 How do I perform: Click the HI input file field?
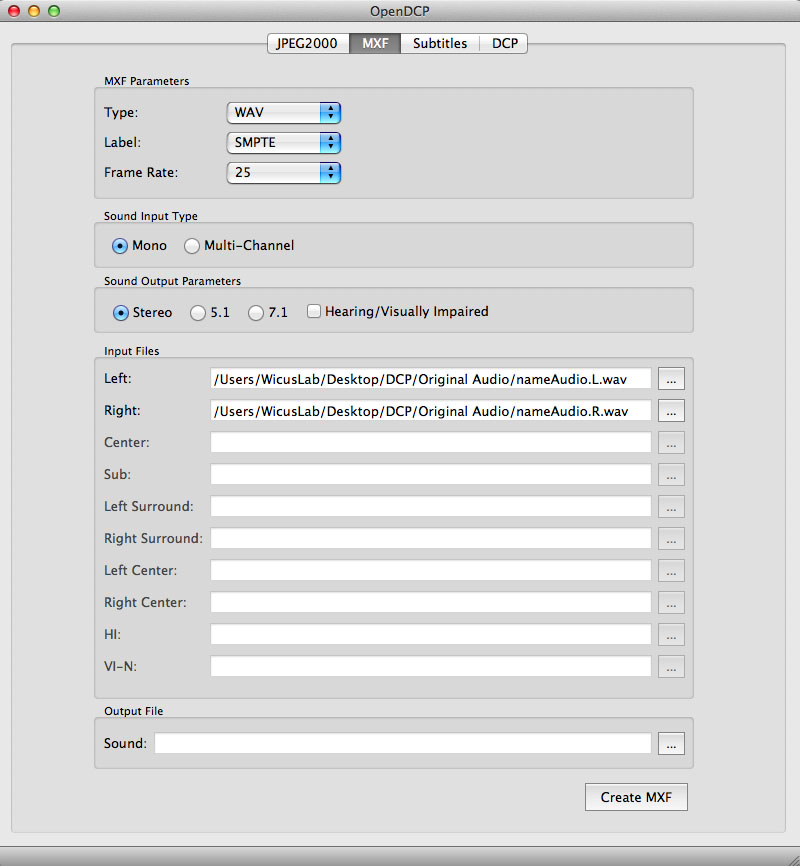pyautogui.click(x=430, y=635)
